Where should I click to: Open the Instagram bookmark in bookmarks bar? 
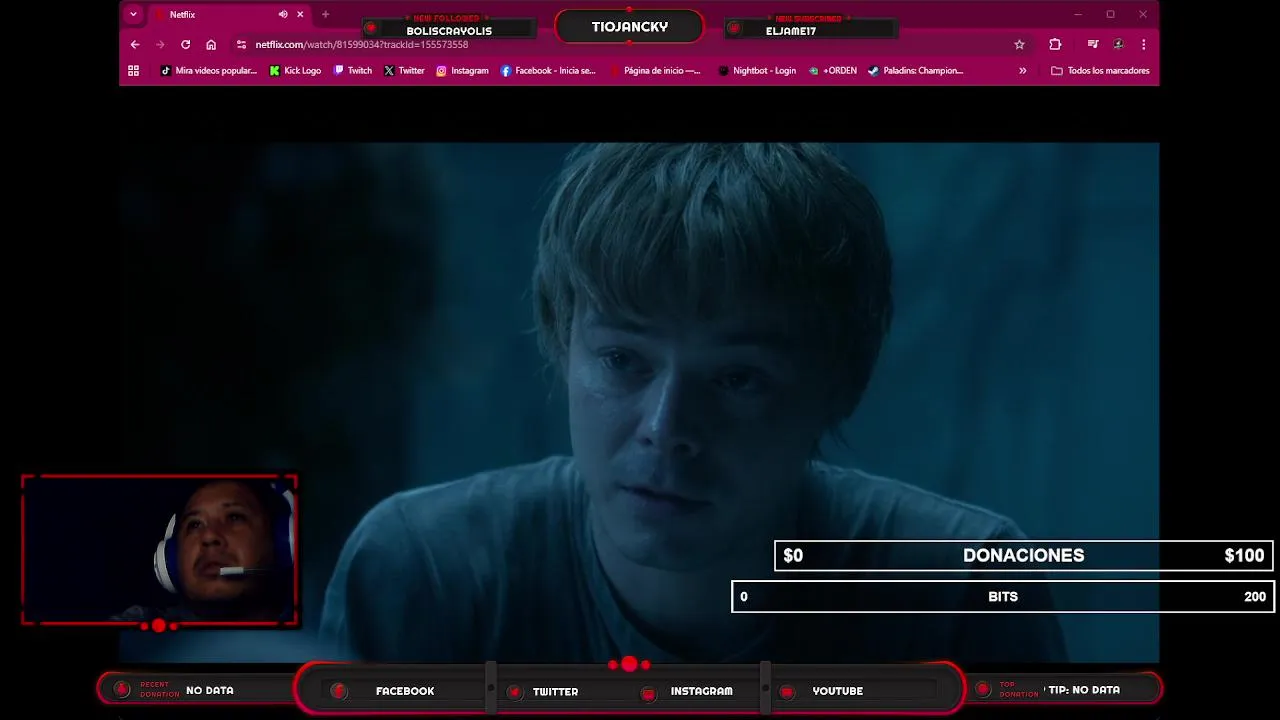click(462, 71)
